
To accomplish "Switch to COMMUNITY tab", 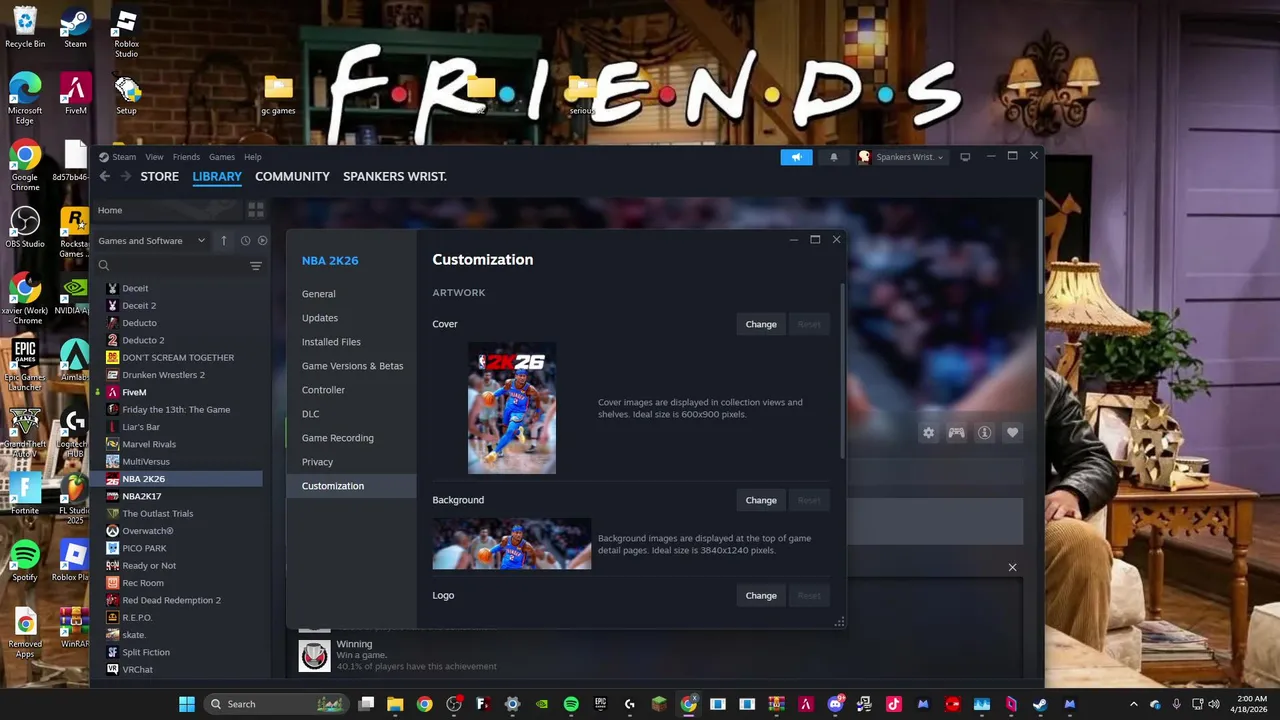I will [x=292, y=176].
